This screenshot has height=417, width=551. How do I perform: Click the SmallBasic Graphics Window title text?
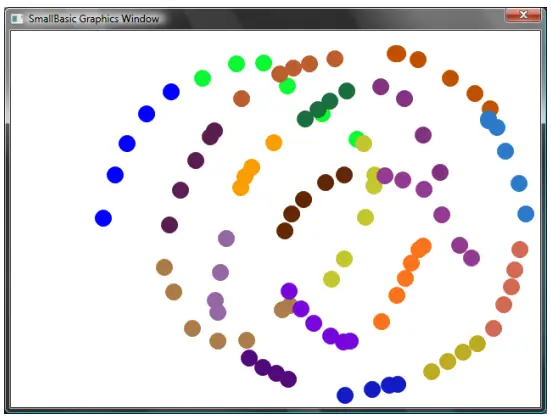94,19
